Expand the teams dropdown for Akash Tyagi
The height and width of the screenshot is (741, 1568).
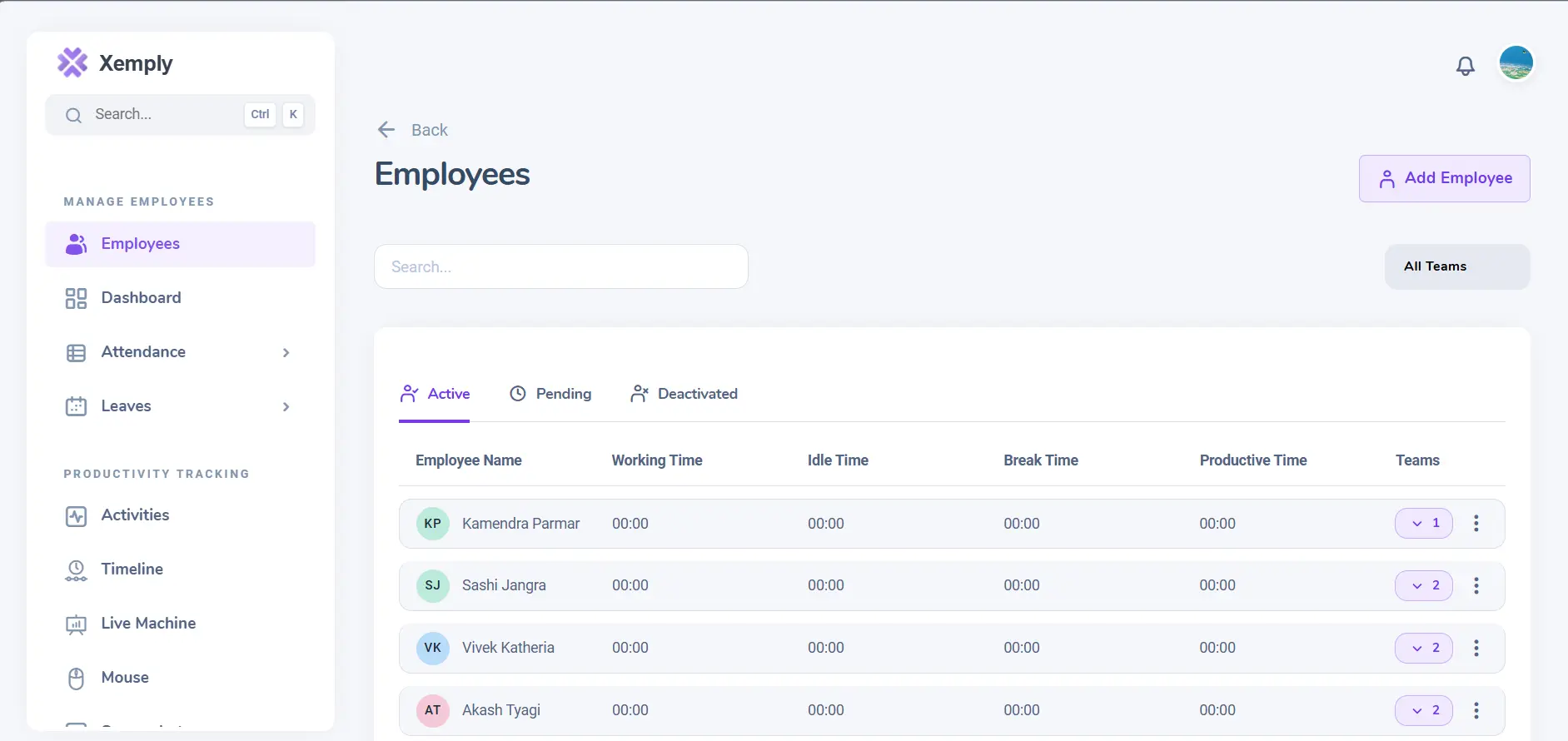[1424, 711]
